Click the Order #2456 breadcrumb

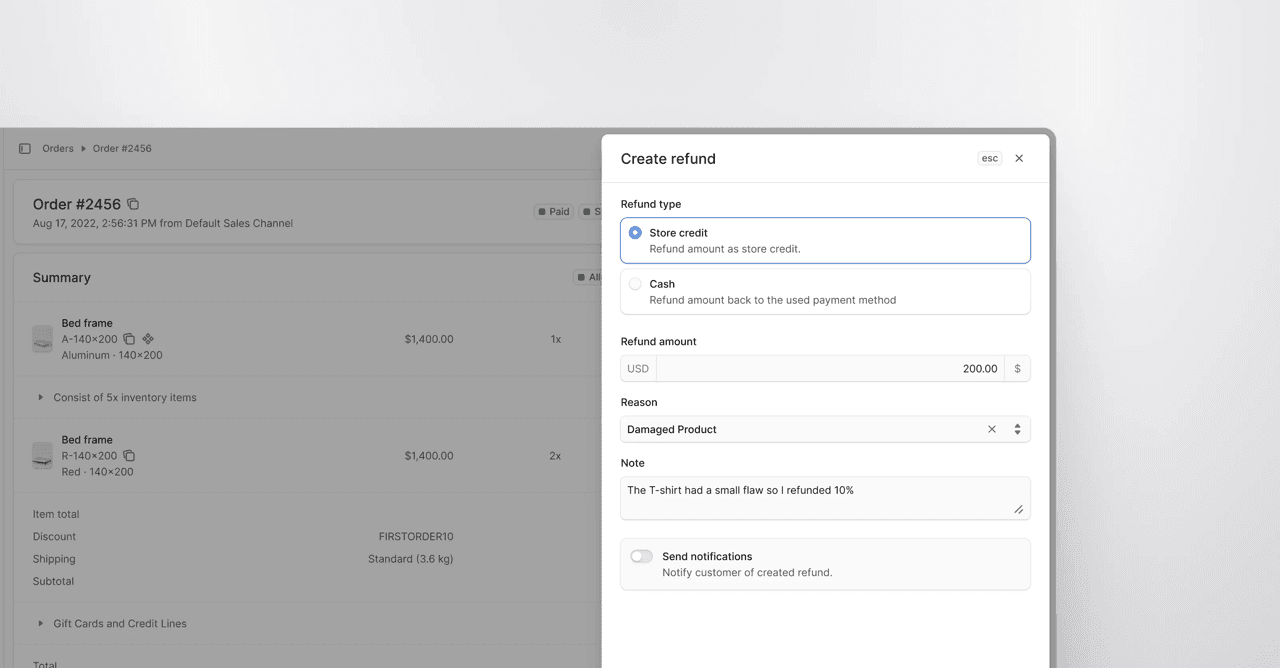pos(122,148)
